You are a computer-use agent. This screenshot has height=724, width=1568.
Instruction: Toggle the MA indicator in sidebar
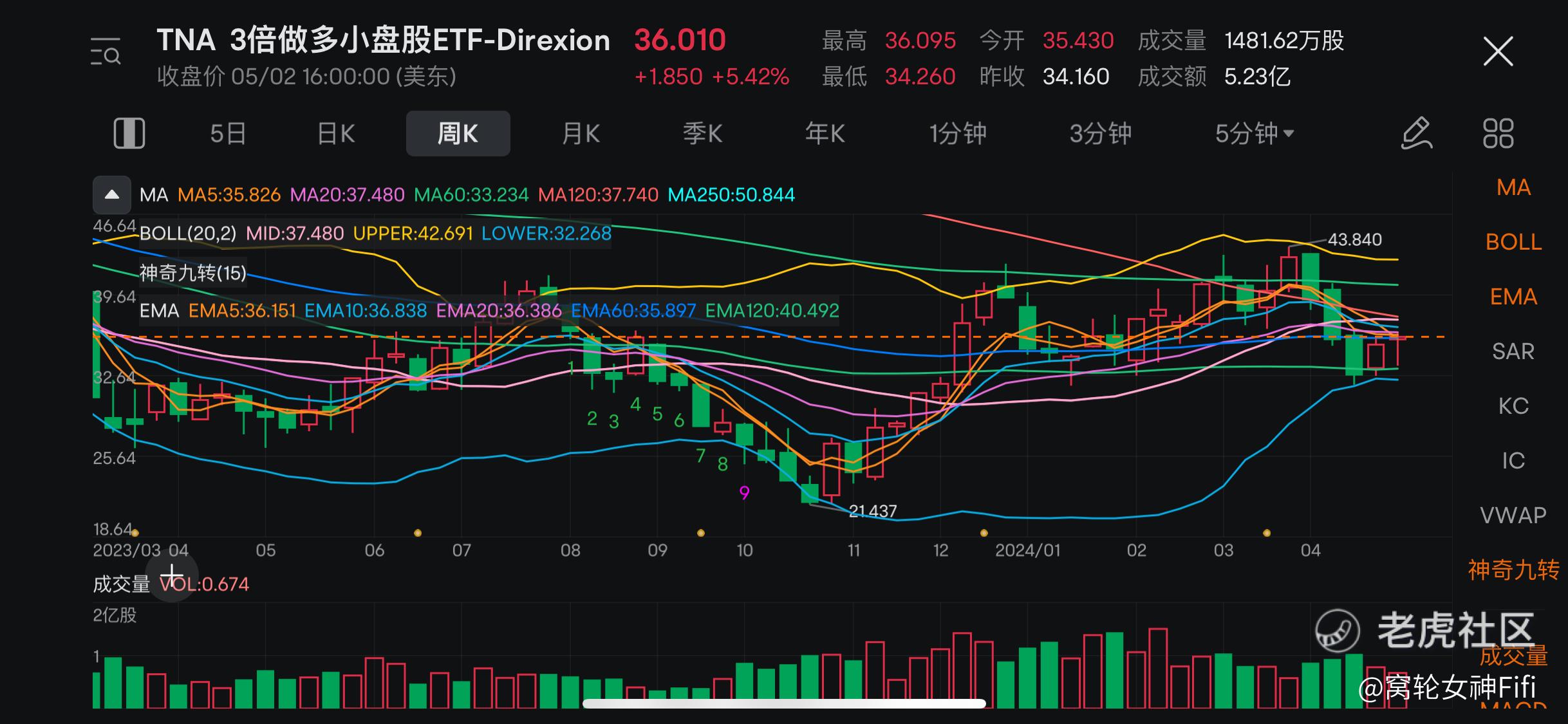click(x=1513, y=187)
